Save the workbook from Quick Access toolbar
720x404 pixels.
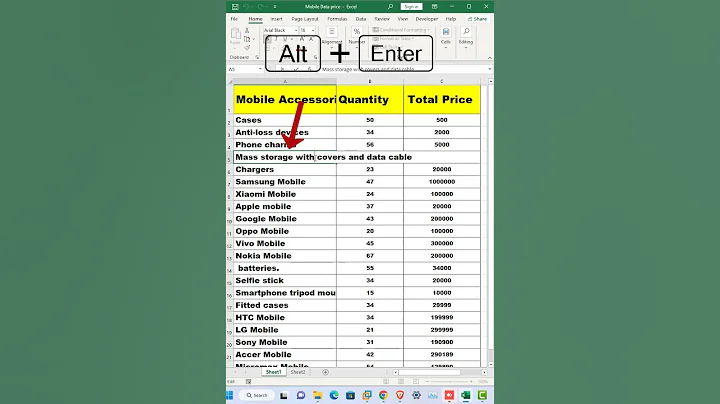pyautogui.click(x=235, y=7)
